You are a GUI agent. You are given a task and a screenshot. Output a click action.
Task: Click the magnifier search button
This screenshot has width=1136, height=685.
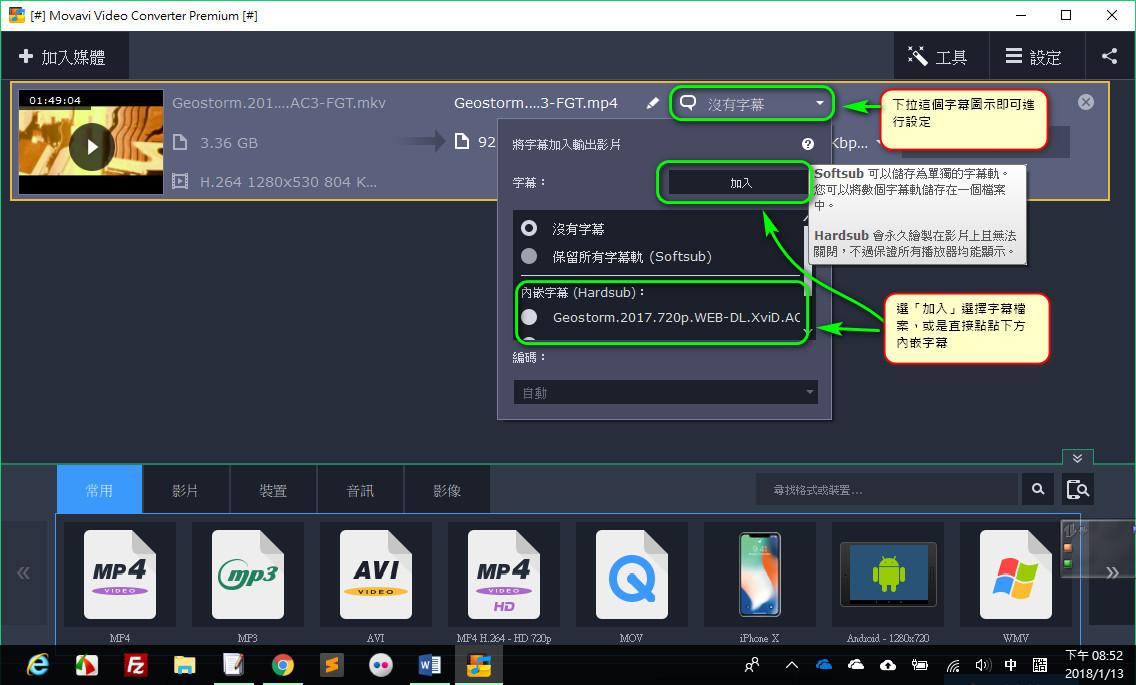point(1038,490)
